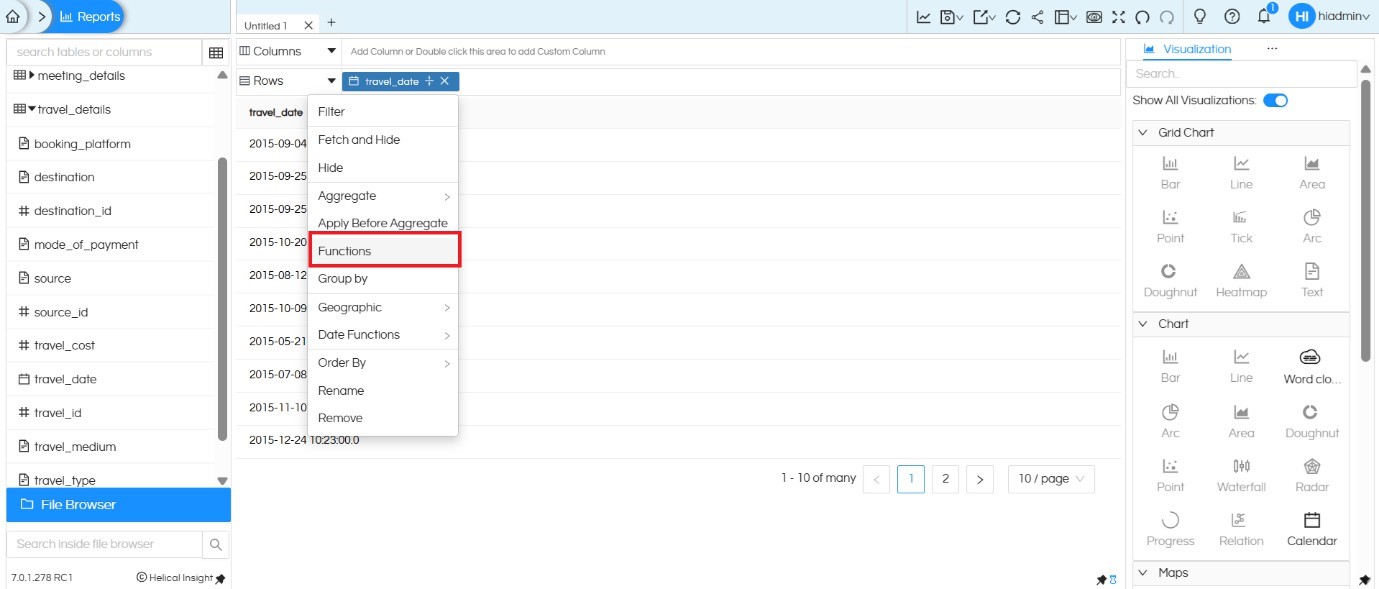This screenshot has width=1379, height=589.
Task: Choose Functions from the context menu
Action: [383, 251]
